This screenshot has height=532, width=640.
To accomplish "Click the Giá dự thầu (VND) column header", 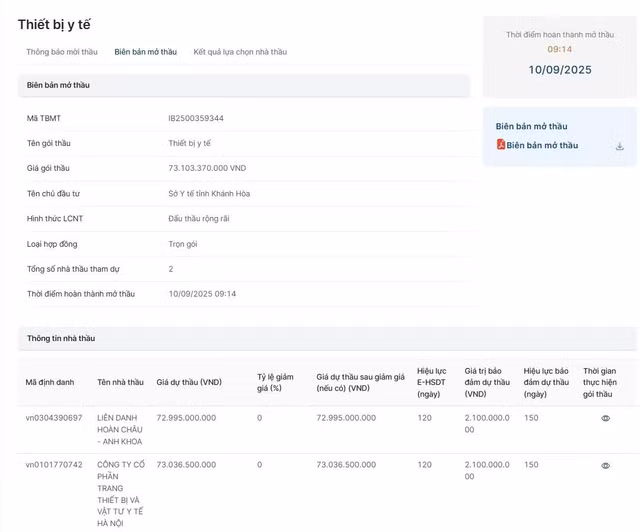I will click(x=189, y=382).
